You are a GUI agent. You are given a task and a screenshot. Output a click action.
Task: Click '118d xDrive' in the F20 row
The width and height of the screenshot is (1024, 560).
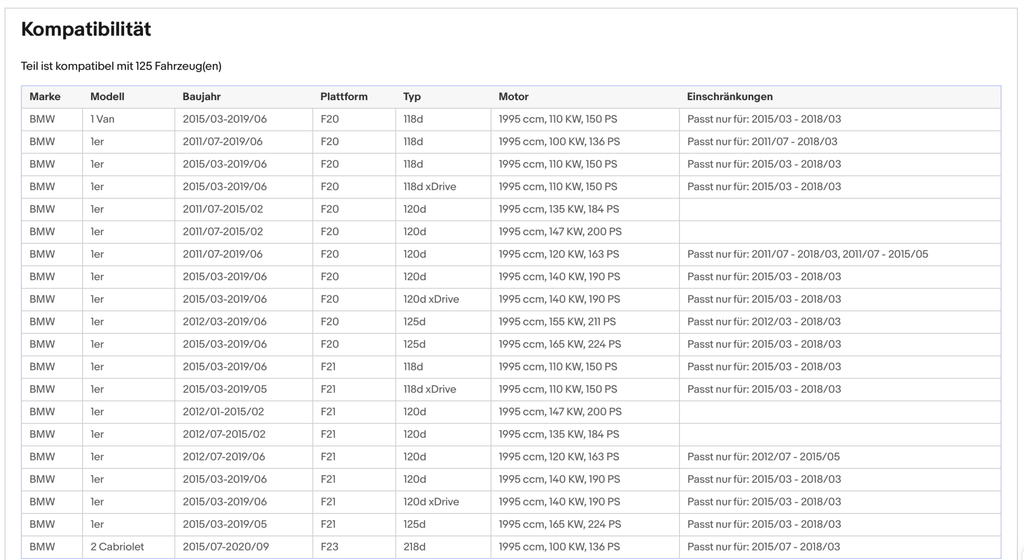click(x=429, y=186)
